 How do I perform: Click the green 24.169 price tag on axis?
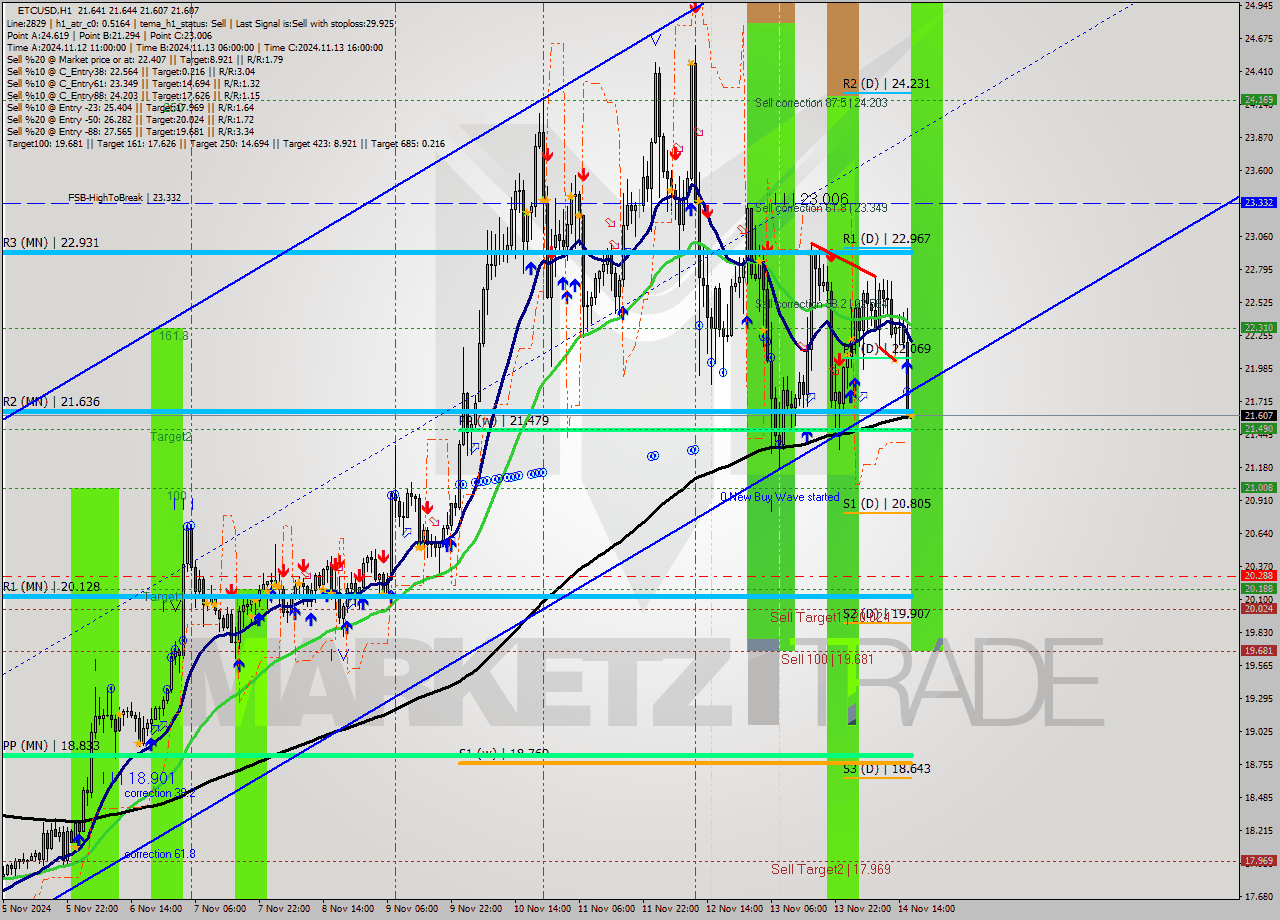[1258, 100]
